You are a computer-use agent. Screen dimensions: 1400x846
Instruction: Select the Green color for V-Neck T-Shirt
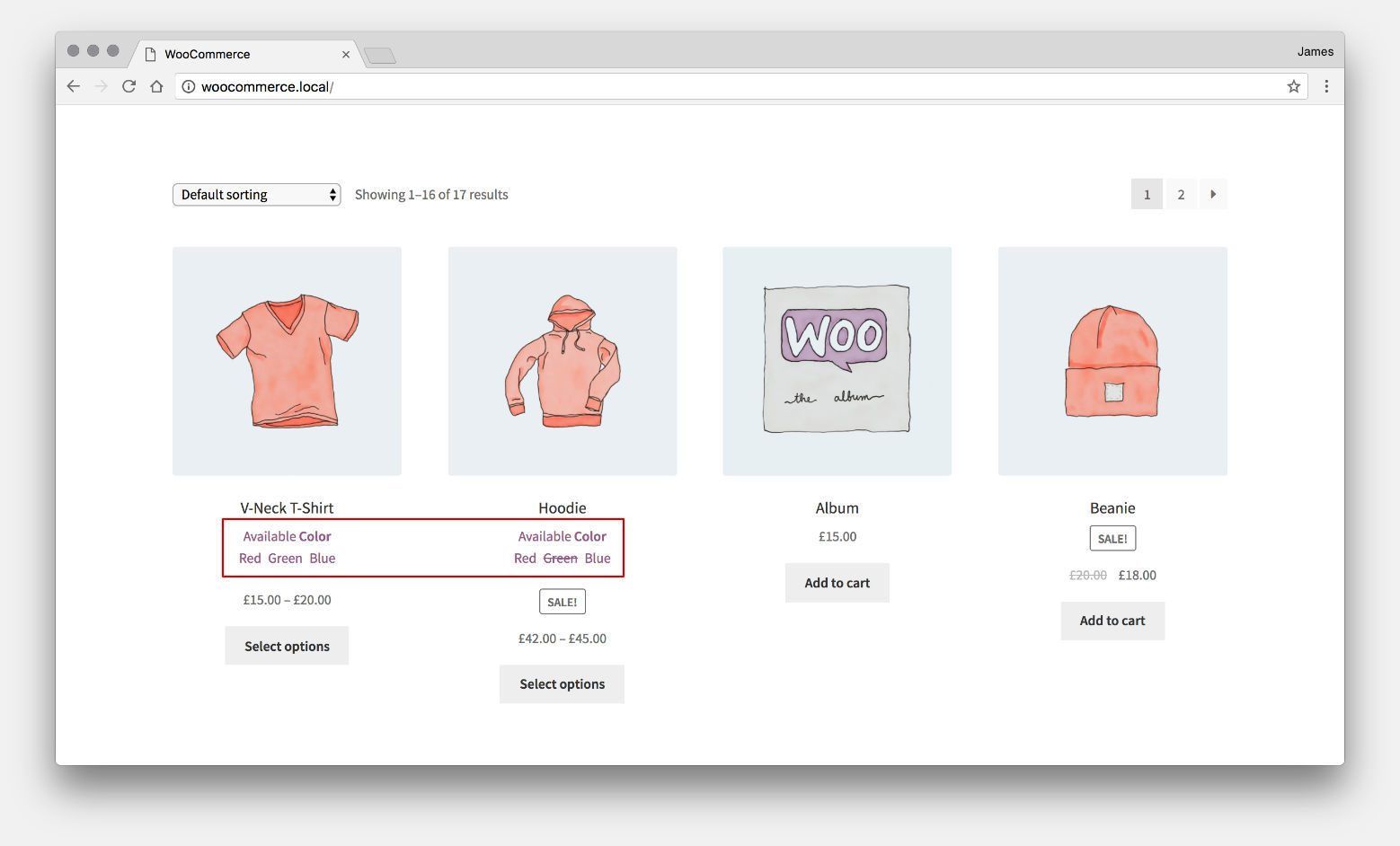coord(285,558)
